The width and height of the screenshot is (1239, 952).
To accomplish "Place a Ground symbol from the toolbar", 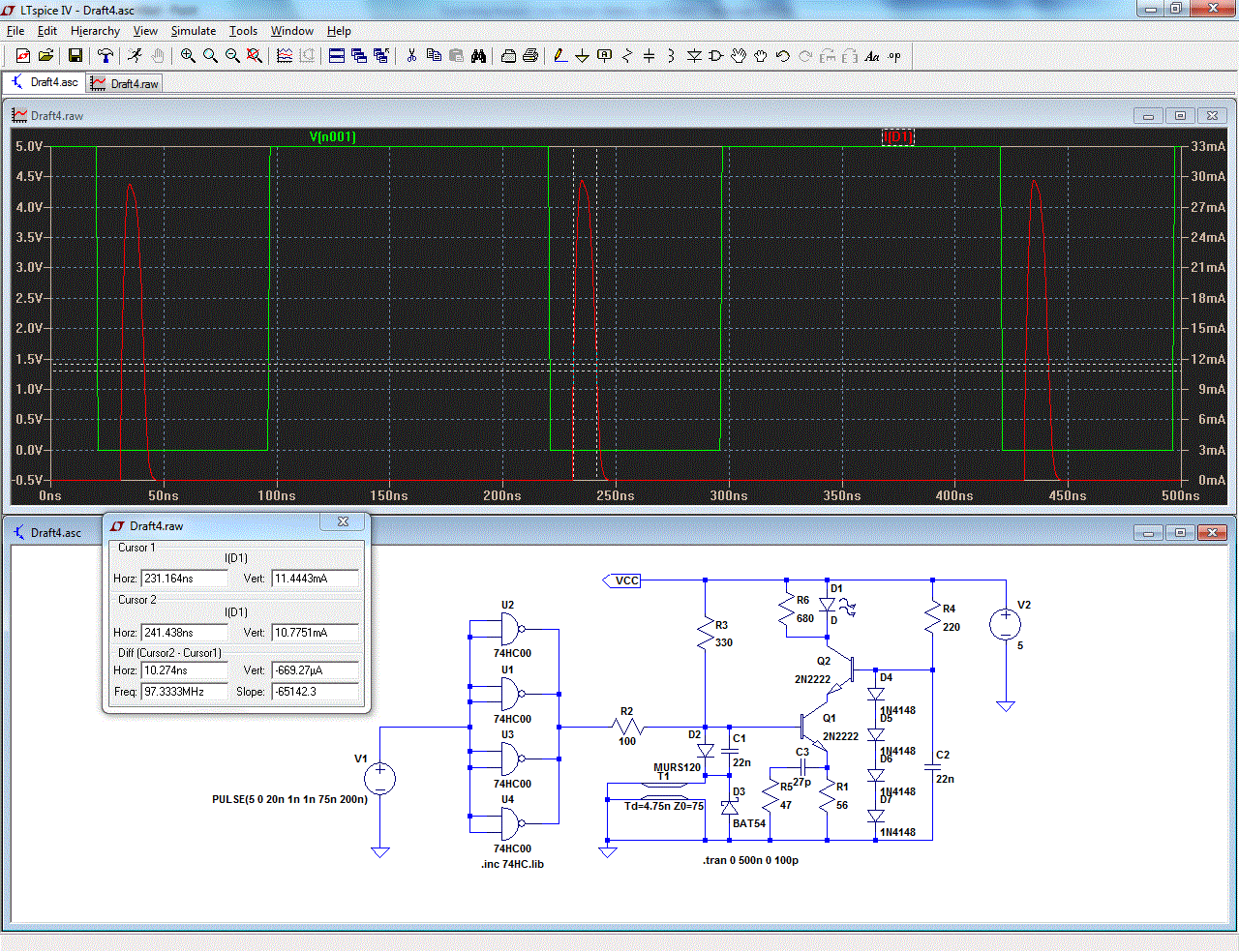I will pos(582,56).
